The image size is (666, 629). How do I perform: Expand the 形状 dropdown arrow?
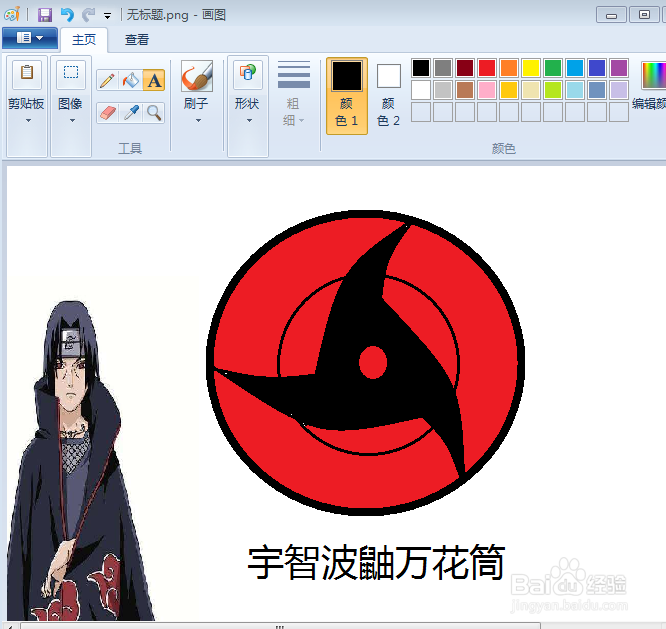point(249,121)
